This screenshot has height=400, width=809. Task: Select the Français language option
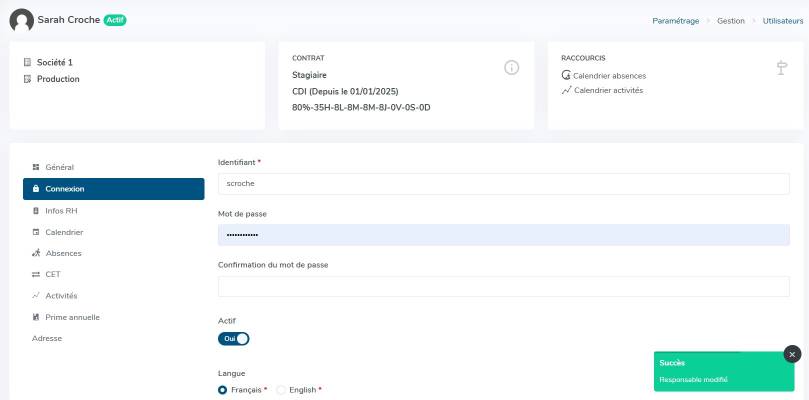click(223, 390)
